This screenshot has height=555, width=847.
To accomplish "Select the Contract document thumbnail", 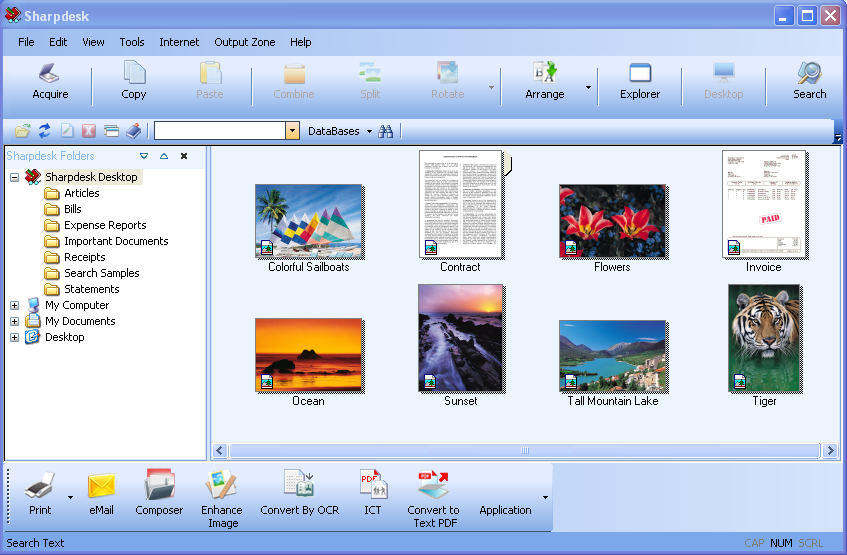I will pyautogui.click(x=461, y=204).
